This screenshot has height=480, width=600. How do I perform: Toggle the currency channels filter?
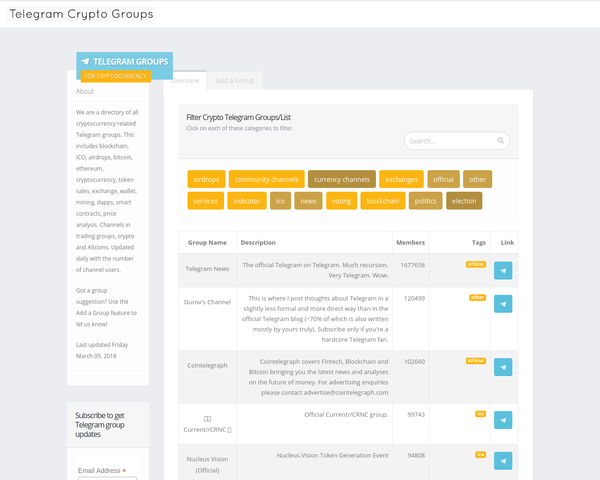341,180
